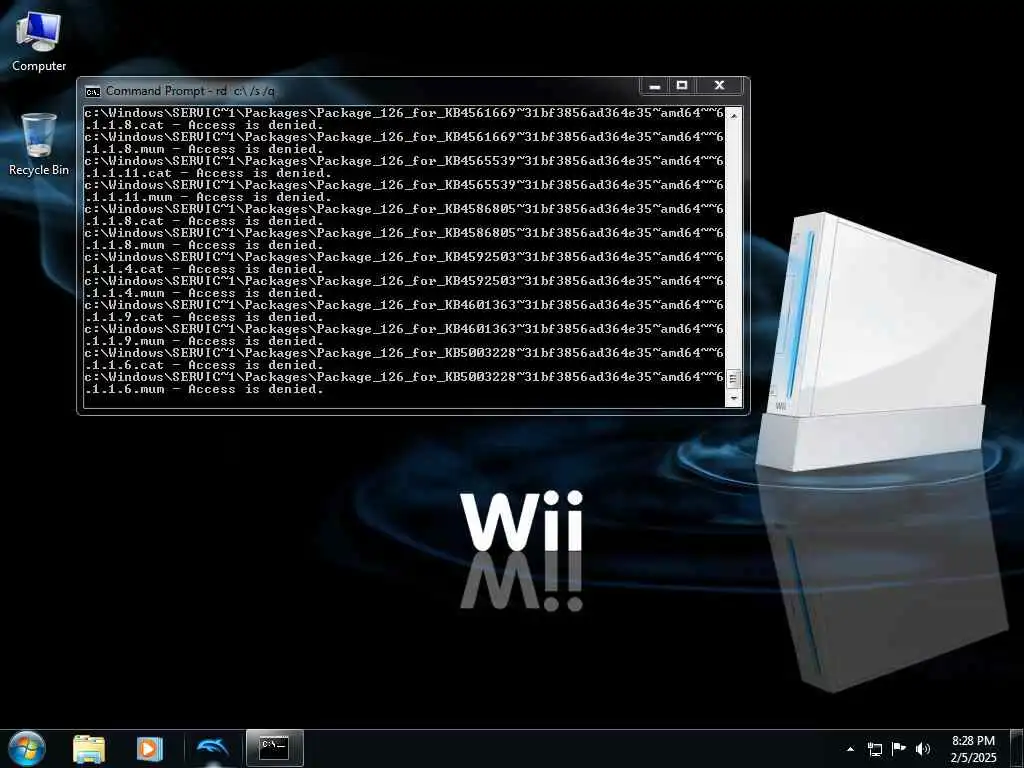Click ".1.1.11.cat - Access is denied." line
Viewport: 1024px width, 768px height.
pyautogui.click(x=208, y=173)
